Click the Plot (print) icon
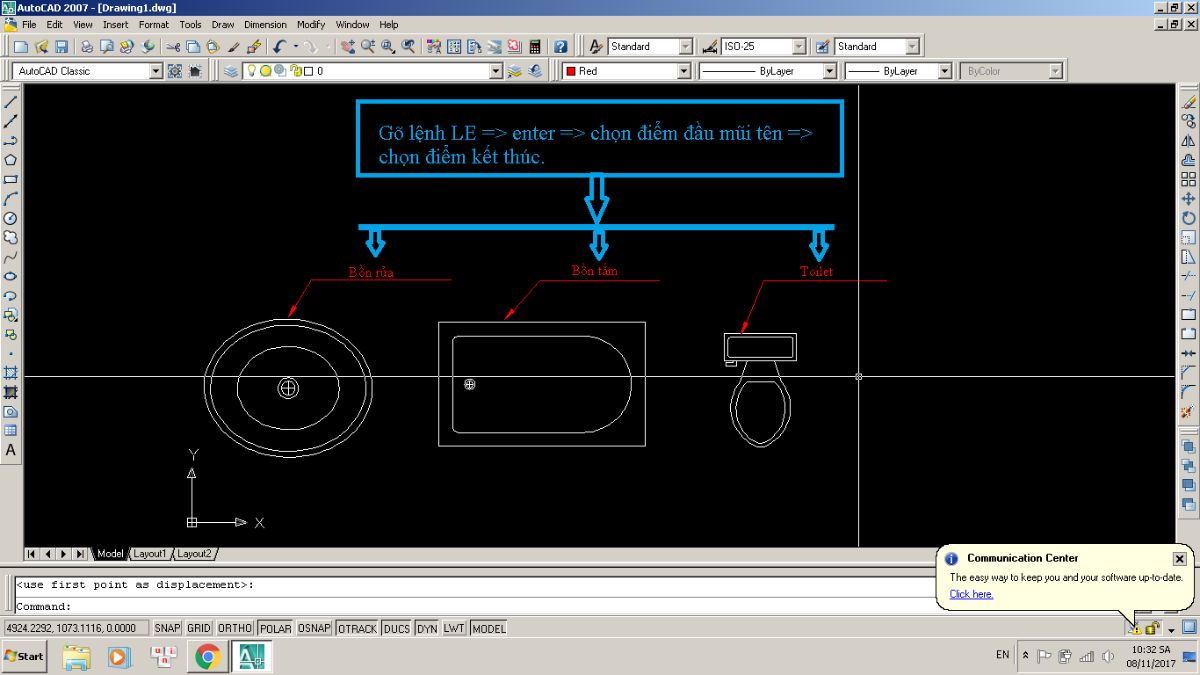The image size is (1200, 675). [x=87, y=46]
